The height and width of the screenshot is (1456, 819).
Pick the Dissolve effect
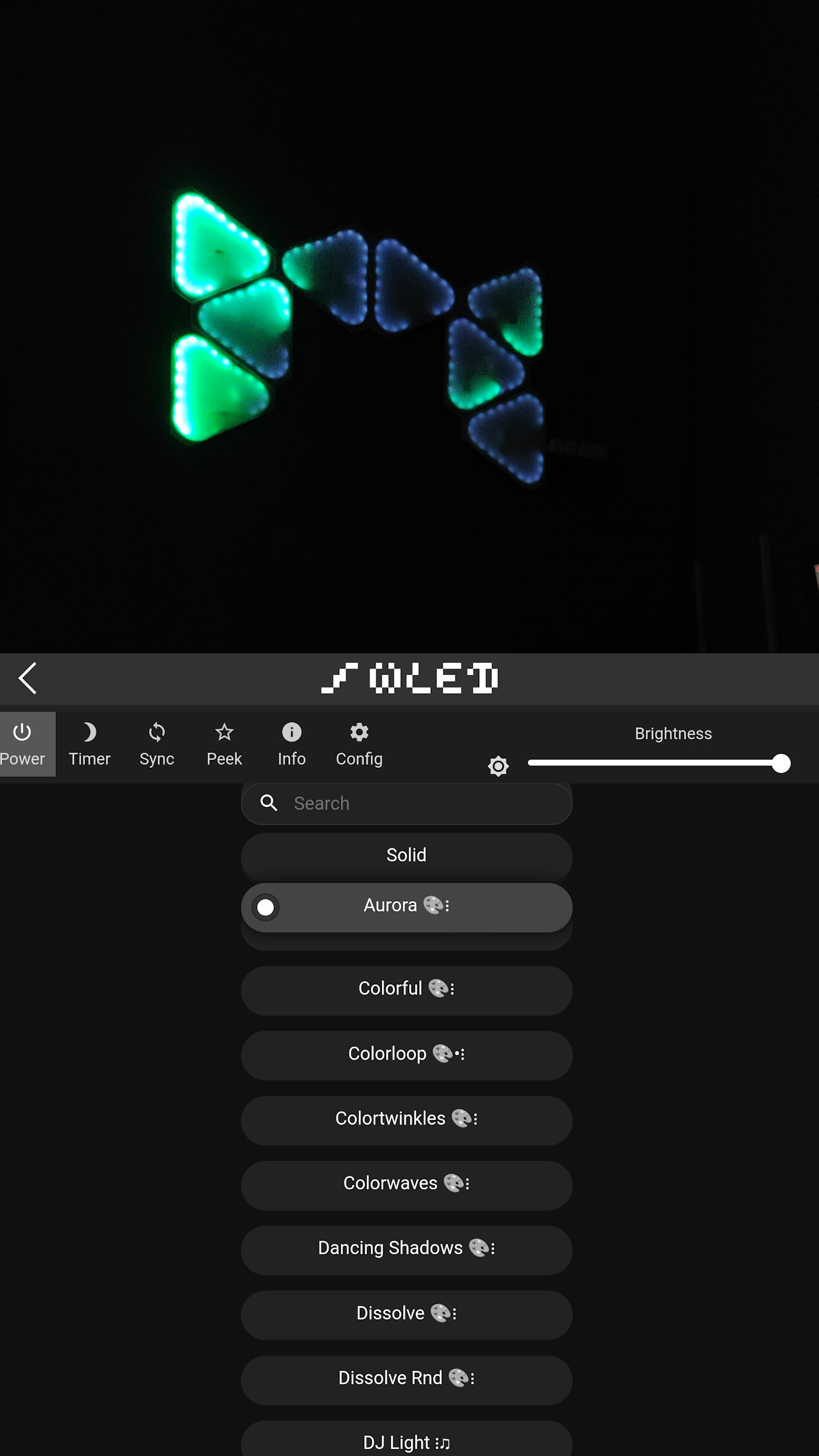(406, 1314)
